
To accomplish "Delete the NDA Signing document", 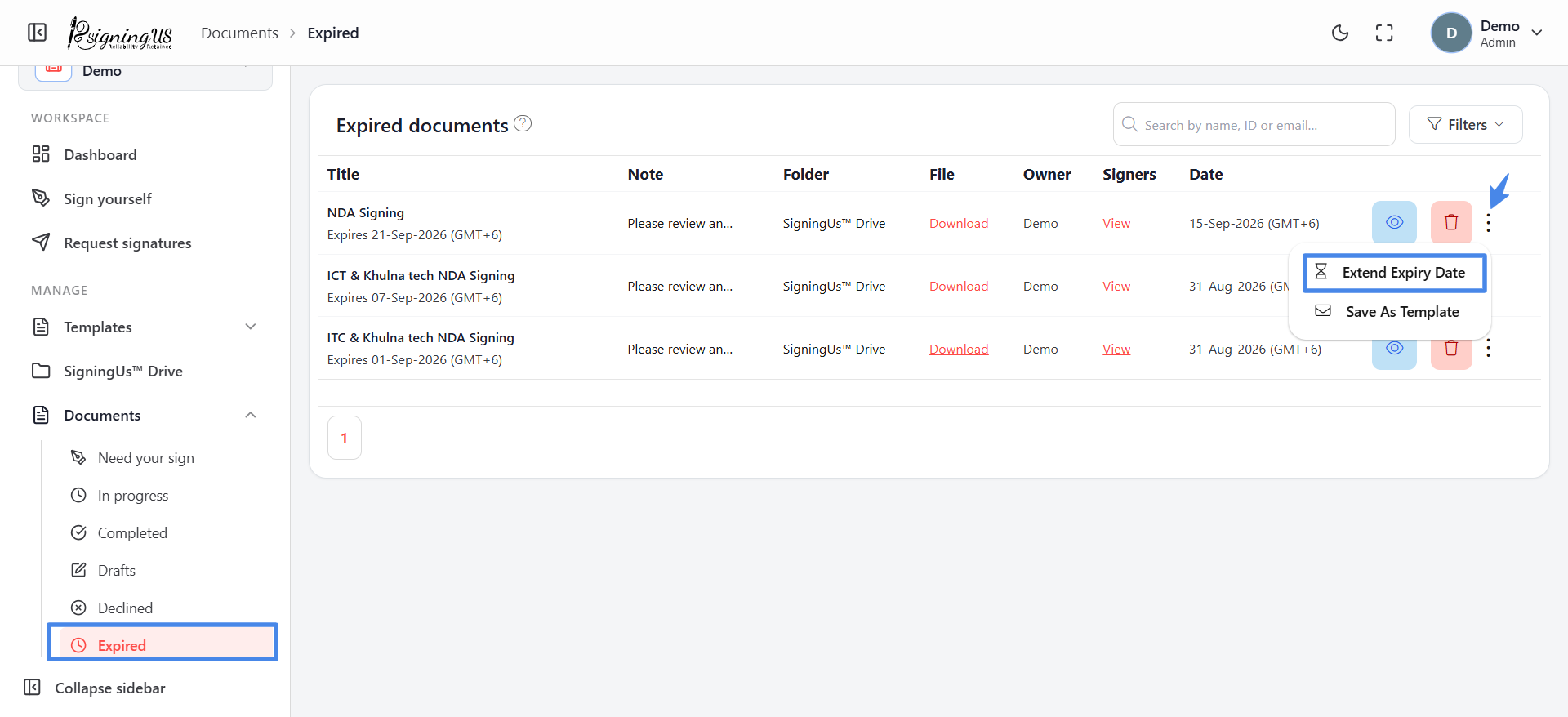I will [1451, 222].
